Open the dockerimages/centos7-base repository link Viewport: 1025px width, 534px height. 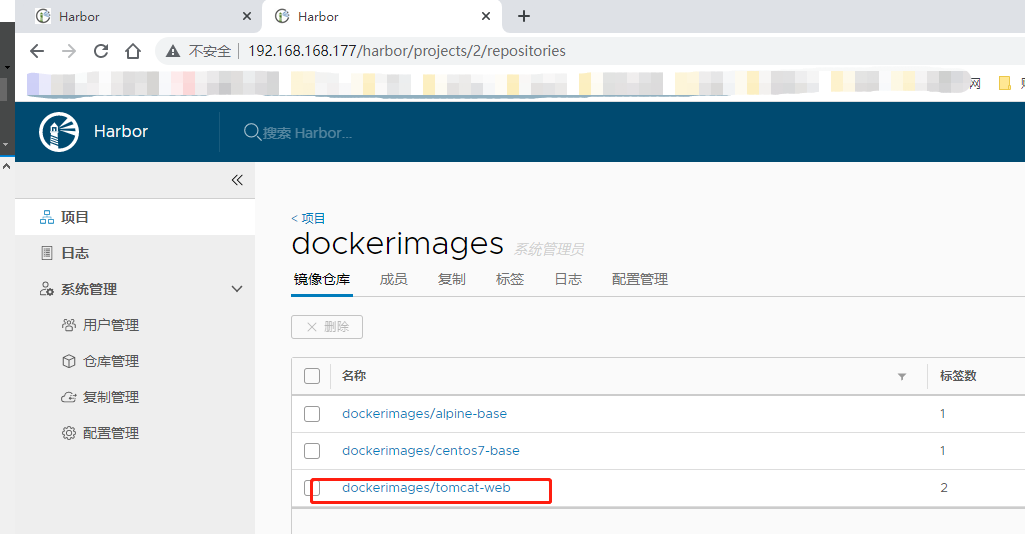[431, 451]
